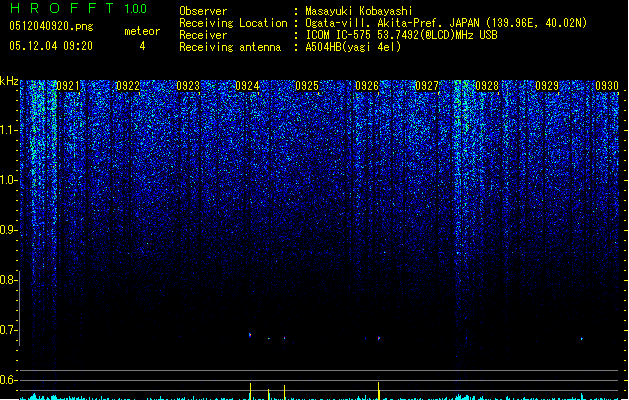Click the 0930 time marker
This screenshot has width=629, height=400.
607,86
